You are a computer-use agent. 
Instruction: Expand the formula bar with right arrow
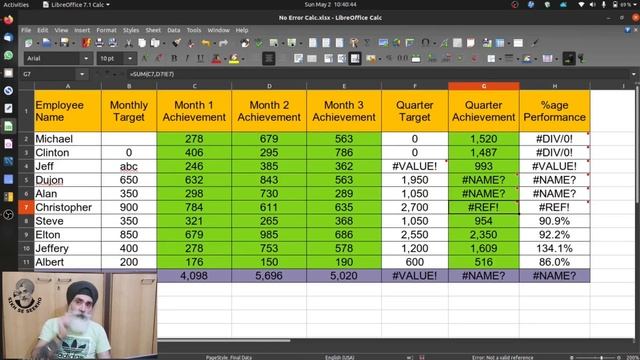(633, 74)
